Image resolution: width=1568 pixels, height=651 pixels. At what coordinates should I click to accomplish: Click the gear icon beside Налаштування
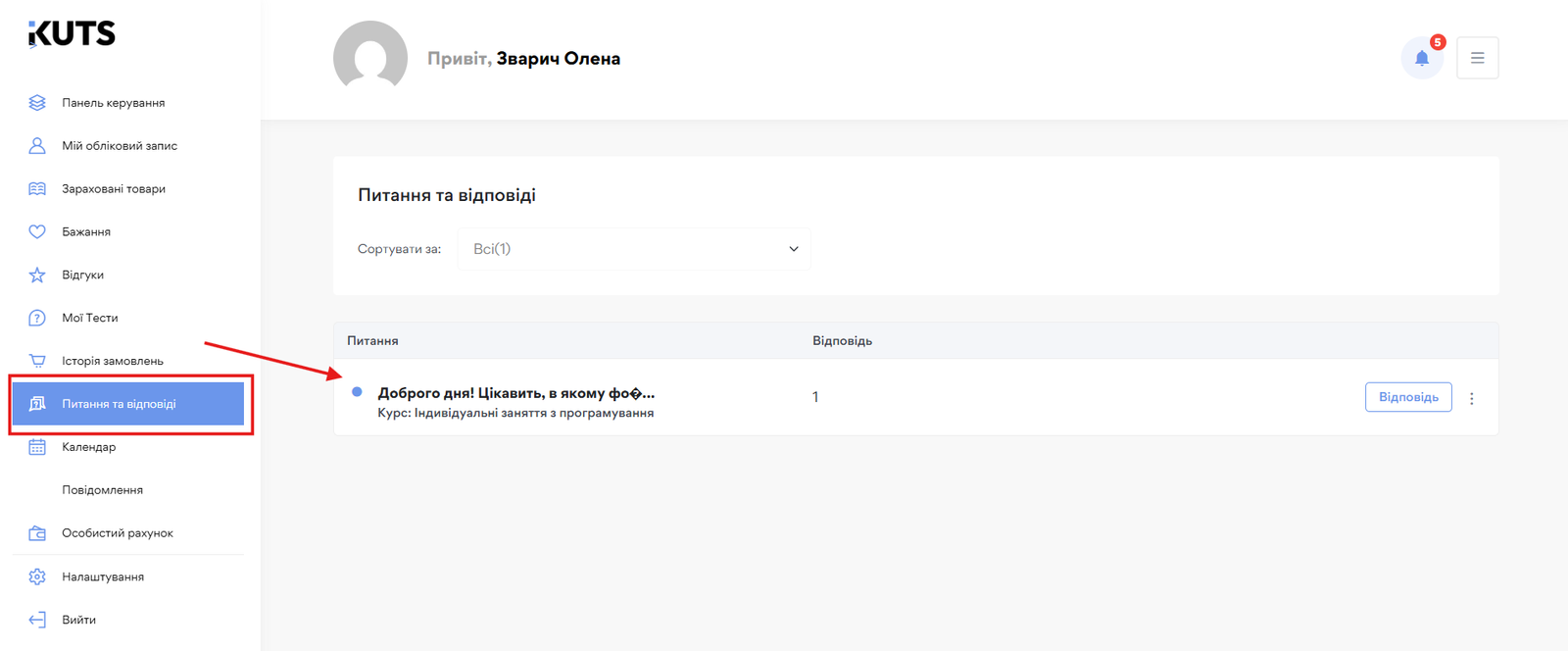point(37,577)
